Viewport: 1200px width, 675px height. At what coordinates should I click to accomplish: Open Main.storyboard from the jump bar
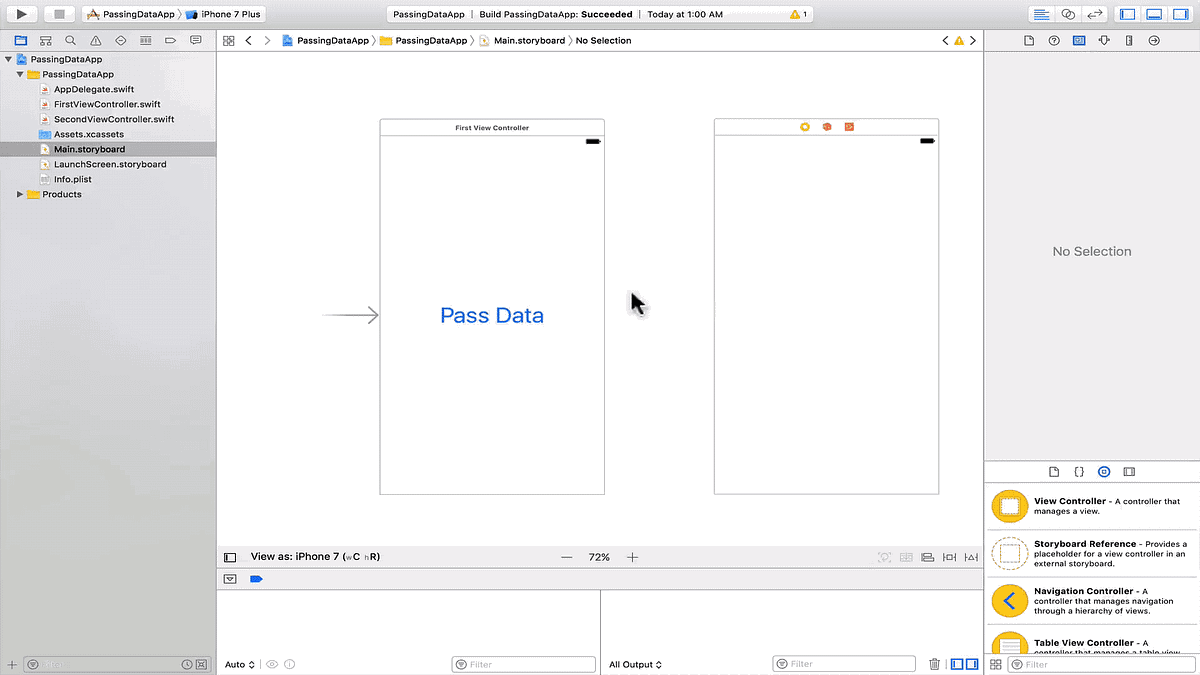point(528,40)
